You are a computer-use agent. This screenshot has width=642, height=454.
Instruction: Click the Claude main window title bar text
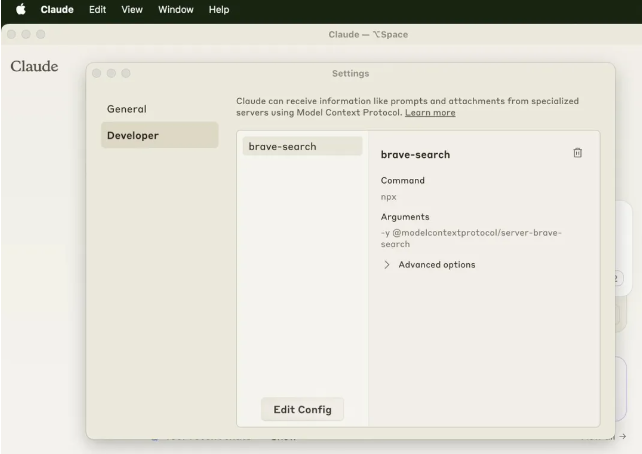click(368, 34)
